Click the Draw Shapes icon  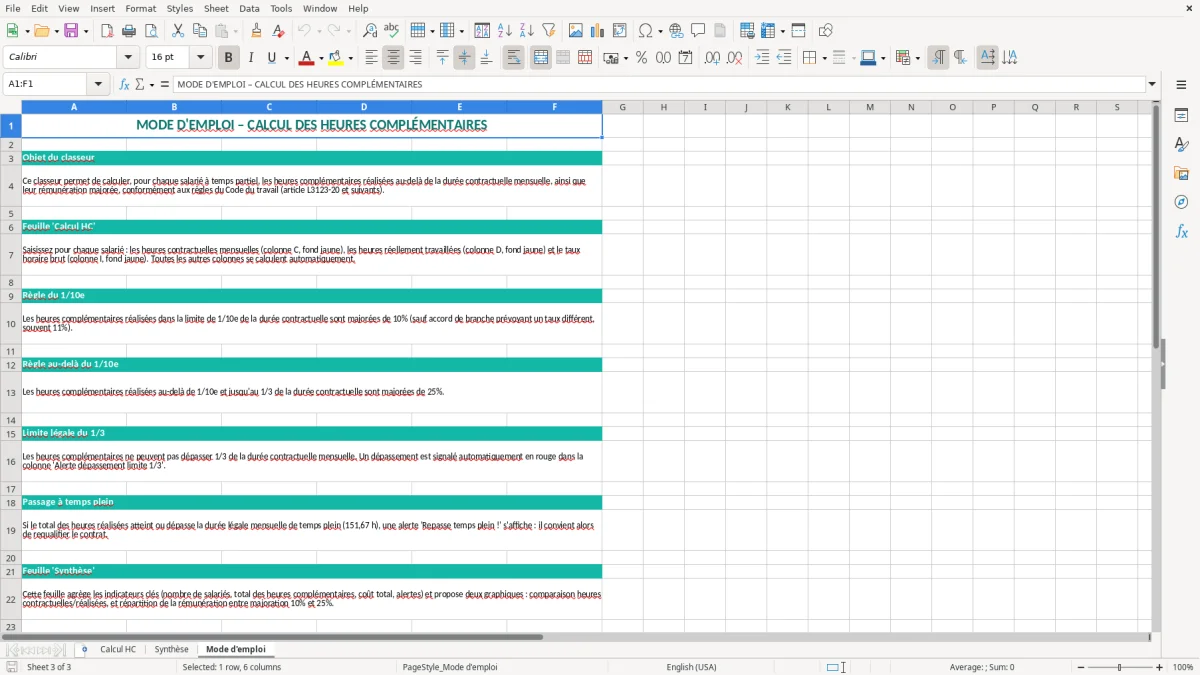point(826,31)
